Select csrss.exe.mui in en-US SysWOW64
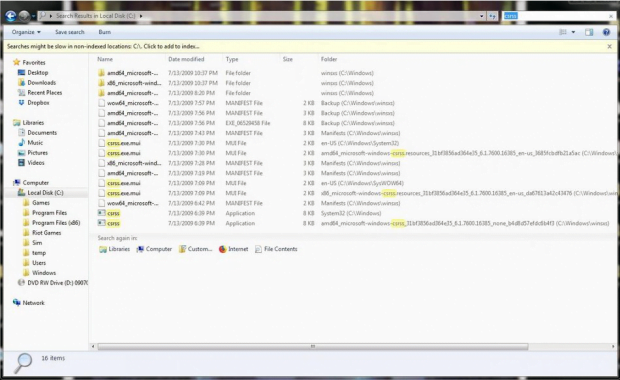The width and height of the screenshot is (620, 380). (x=123, y=183)
